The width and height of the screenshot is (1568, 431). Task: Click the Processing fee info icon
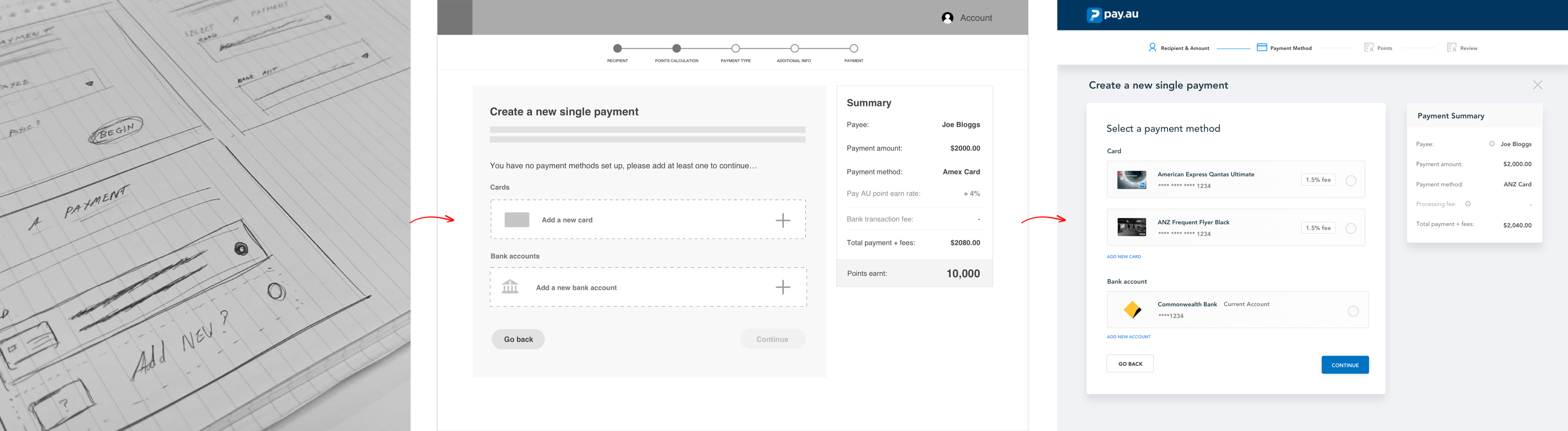[x=1467, y=204]
